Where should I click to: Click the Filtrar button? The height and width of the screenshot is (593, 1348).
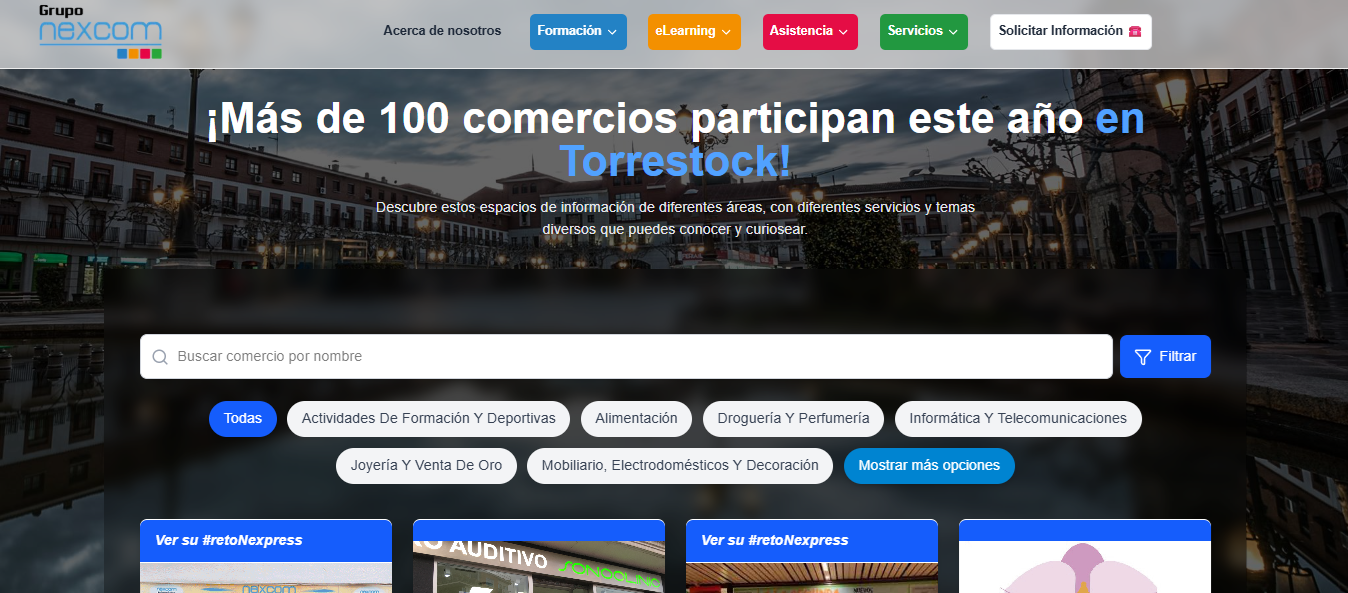(x=1165, y=357)
